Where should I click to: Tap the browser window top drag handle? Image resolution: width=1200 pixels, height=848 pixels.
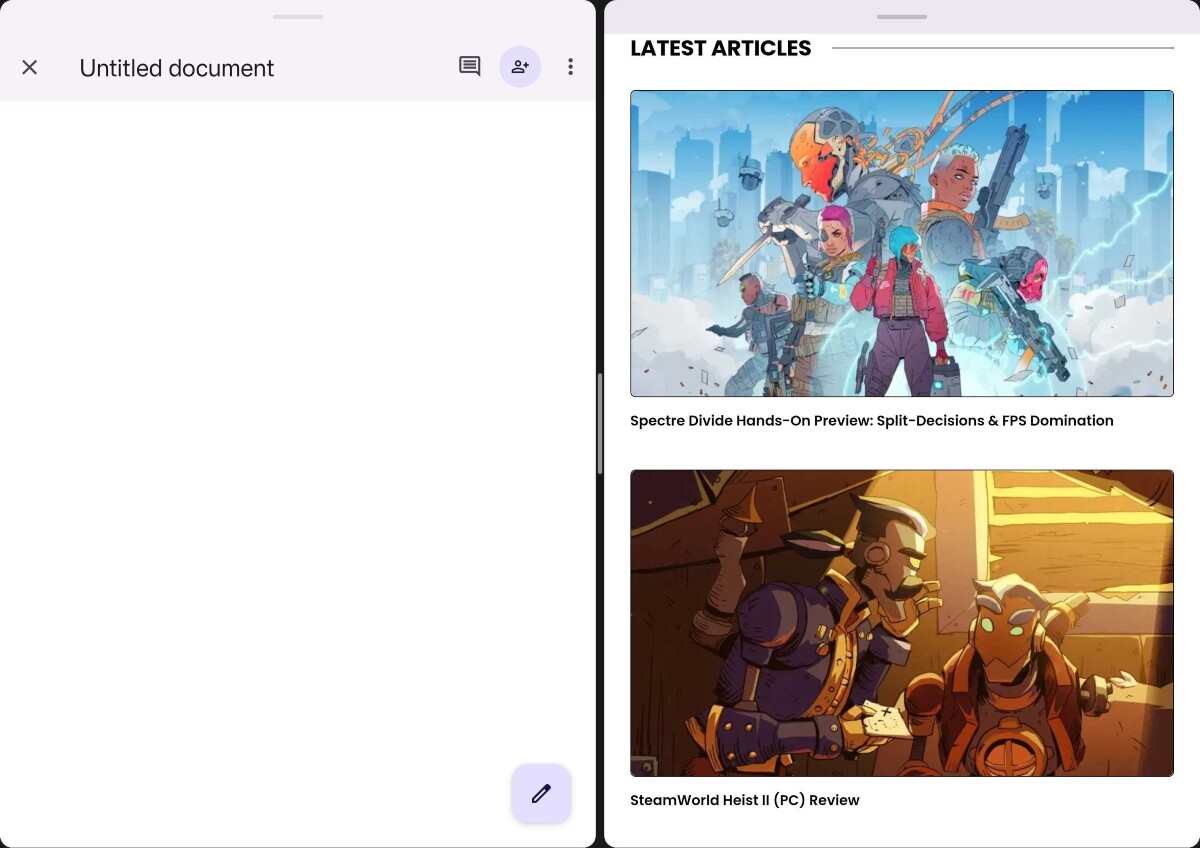[902, 17]
